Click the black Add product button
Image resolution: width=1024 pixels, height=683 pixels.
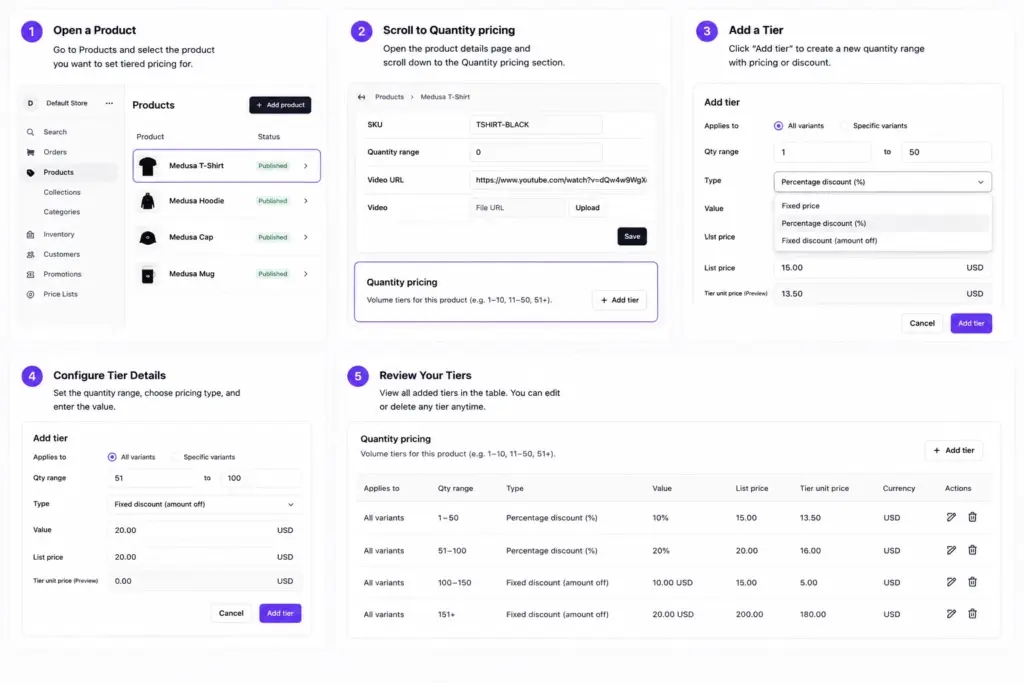pyautogui.click(x=280, y=105)
